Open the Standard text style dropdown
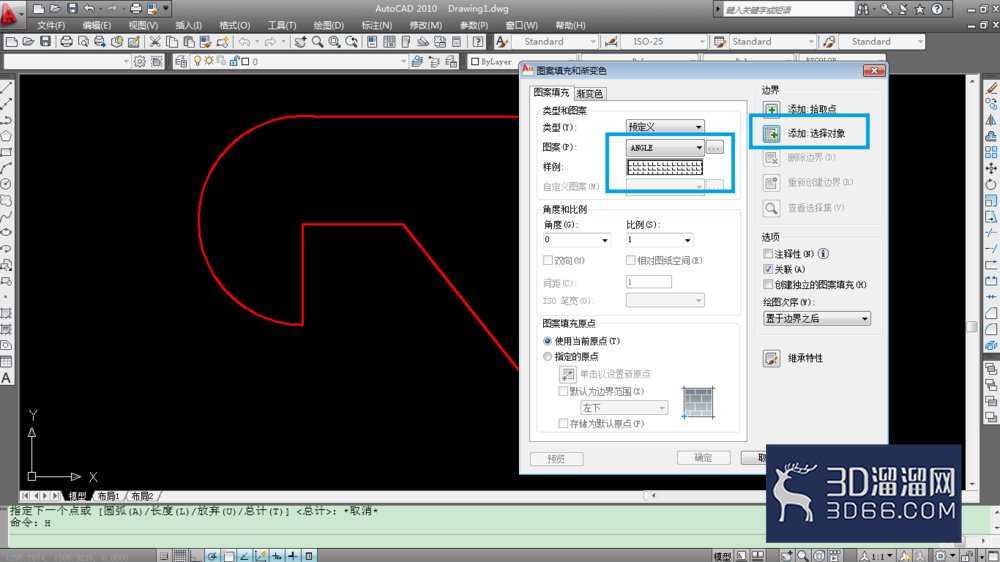The height and width of the screenshot is (562, 1000). point(554,41)
